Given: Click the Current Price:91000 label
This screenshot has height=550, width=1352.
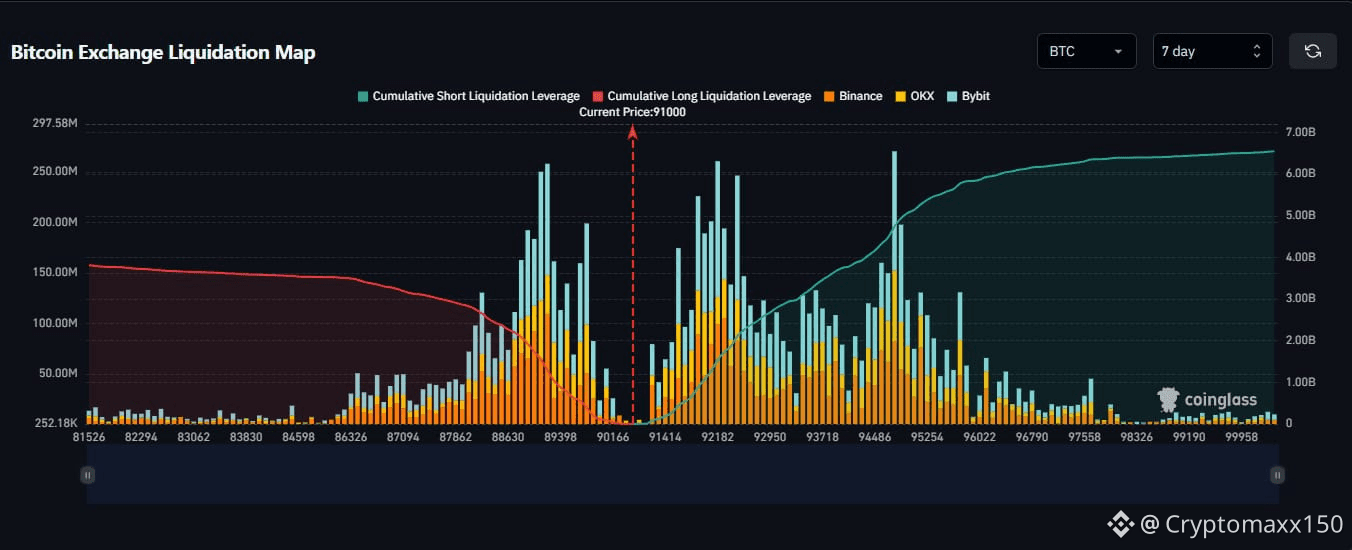Looking at the screenshot, I should (x=632, y=113).
